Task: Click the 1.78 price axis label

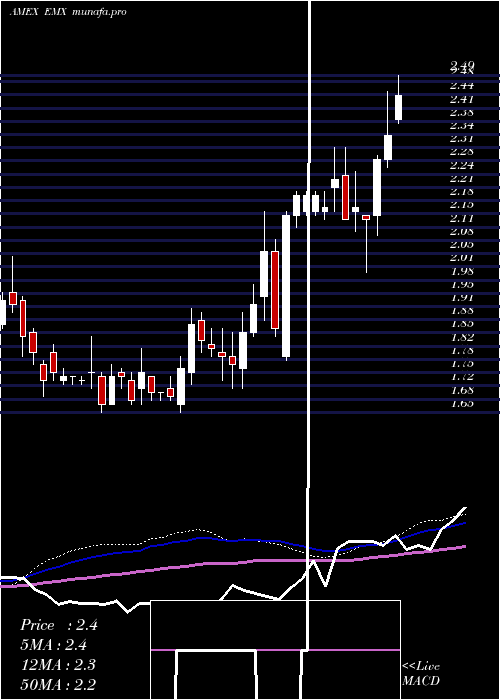Action: 462,350
